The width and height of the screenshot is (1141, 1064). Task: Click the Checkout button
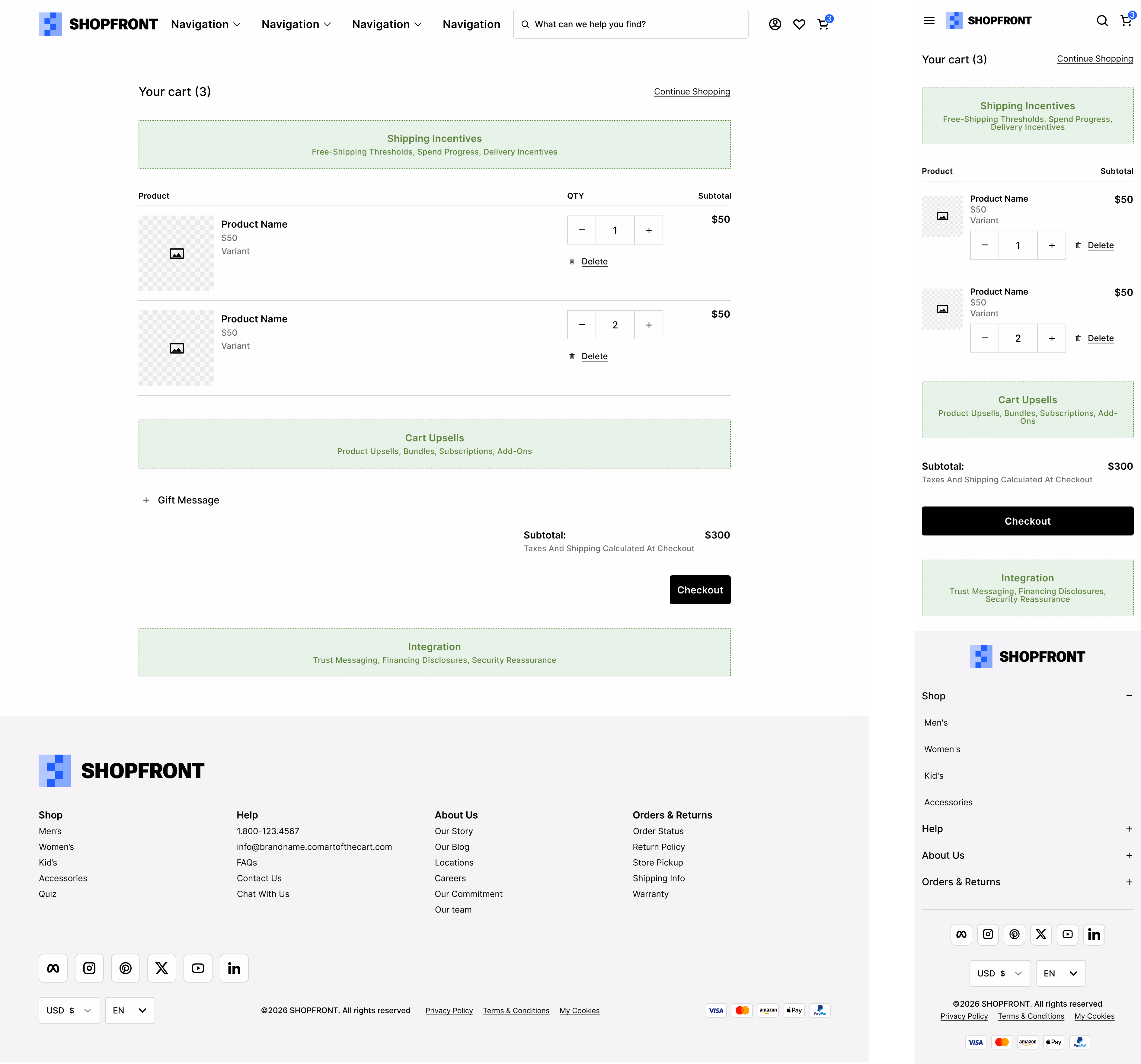pyautogui.click(x=700, y=590)
